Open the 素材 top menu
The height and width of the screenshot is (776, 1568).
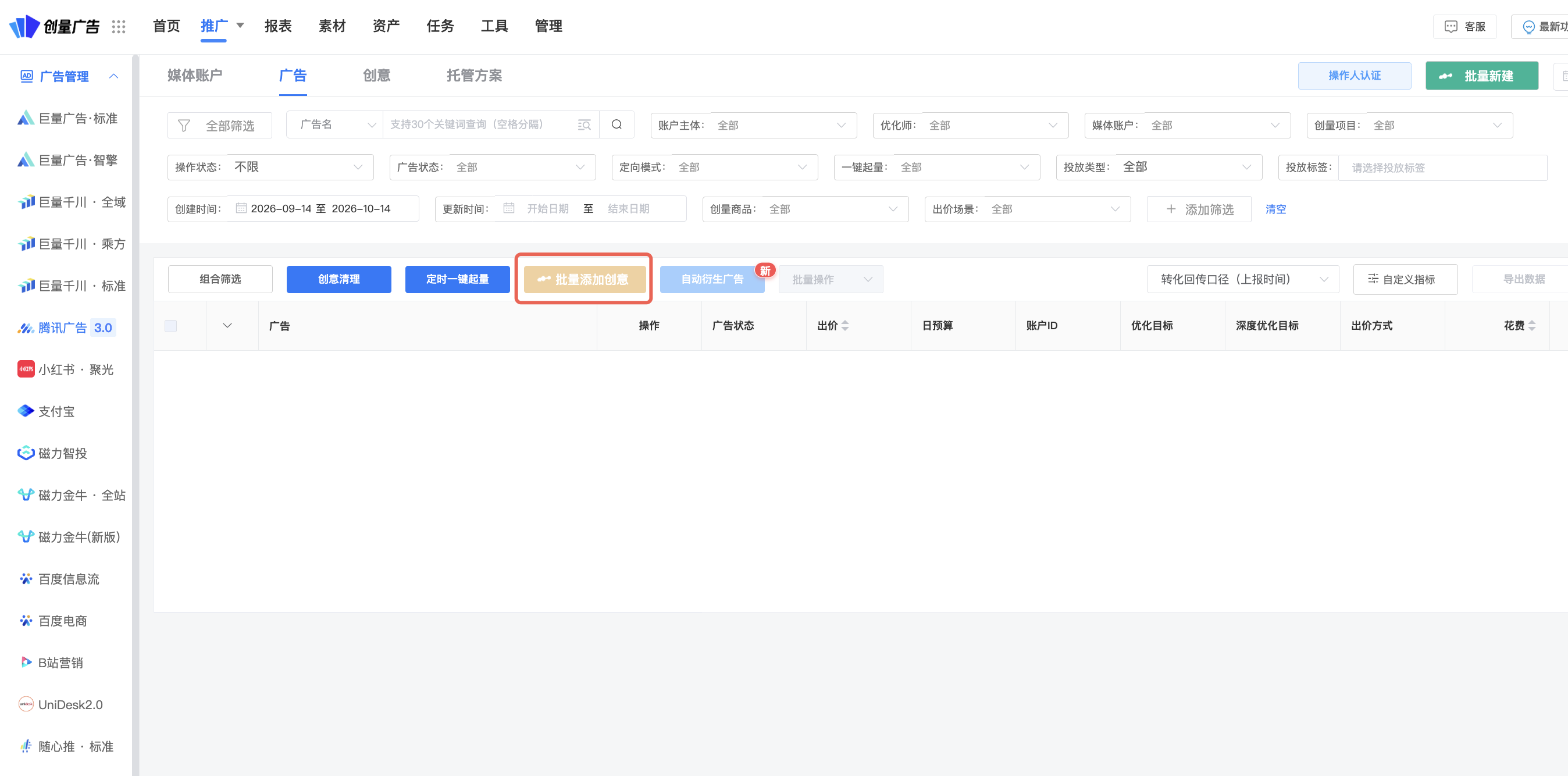coord(332,26)
